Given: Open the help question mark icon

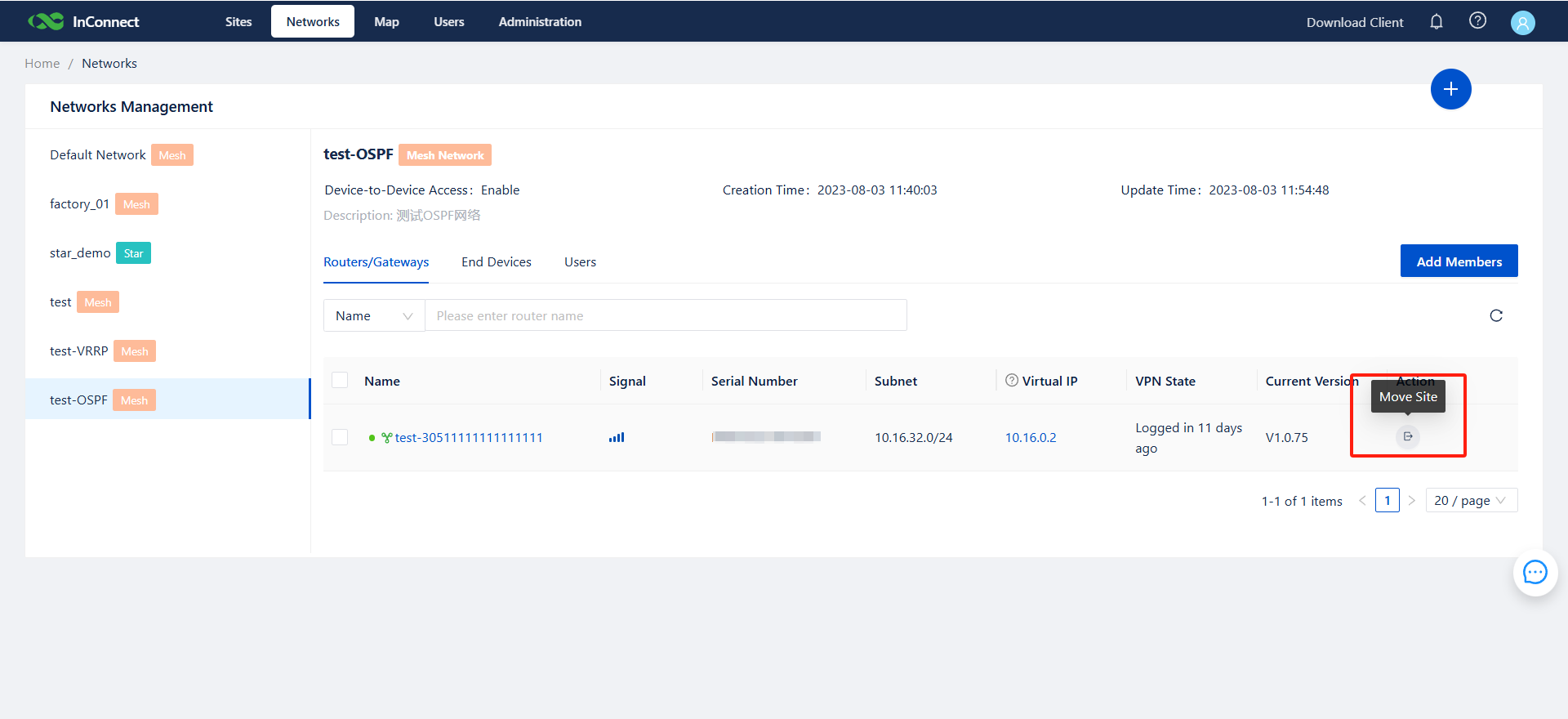Looking at the screenshot, I should click(x=1477, y=21).
